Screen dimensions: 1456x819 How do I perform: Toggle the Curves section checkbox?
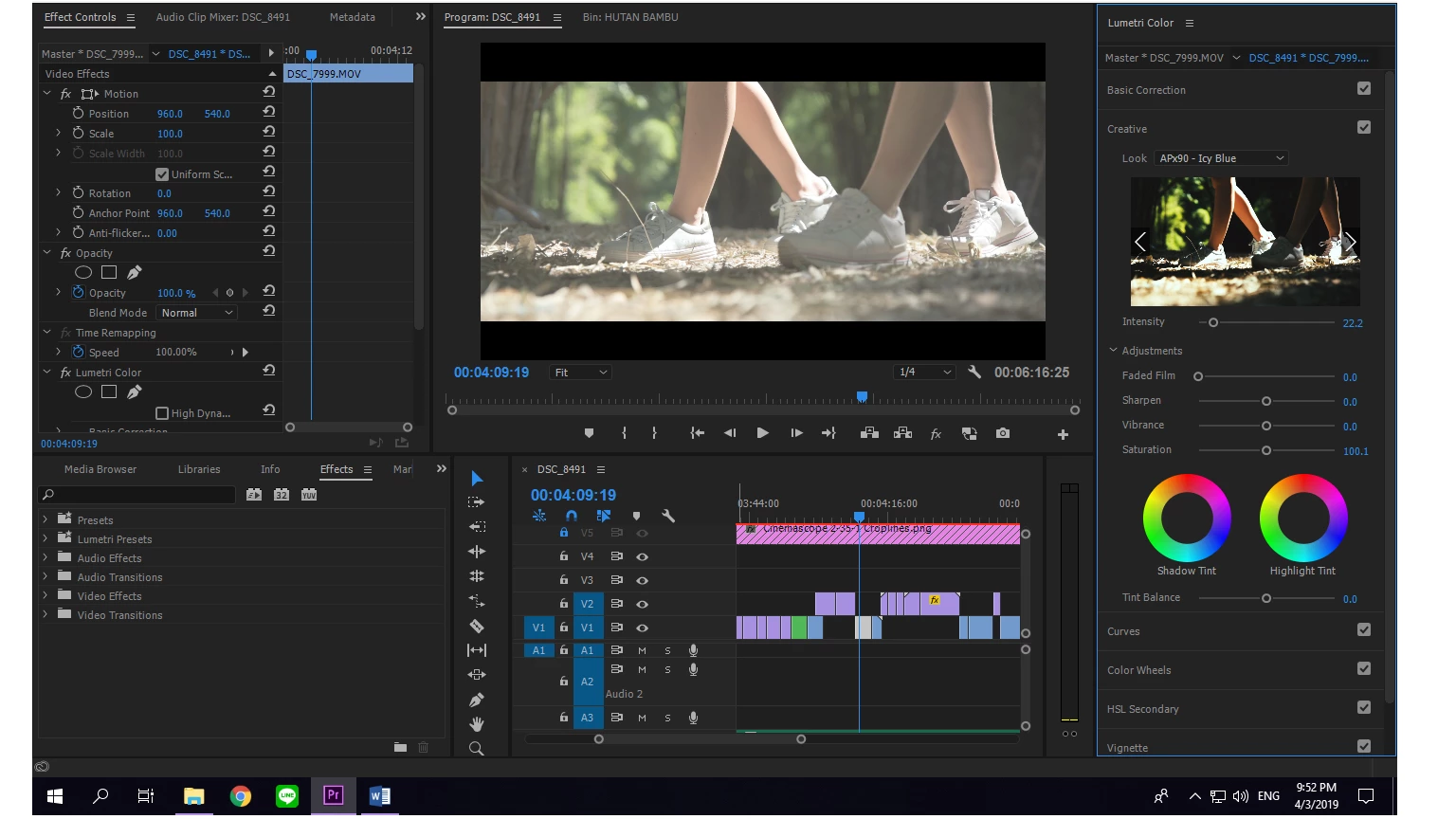[x=1364, y=629]
